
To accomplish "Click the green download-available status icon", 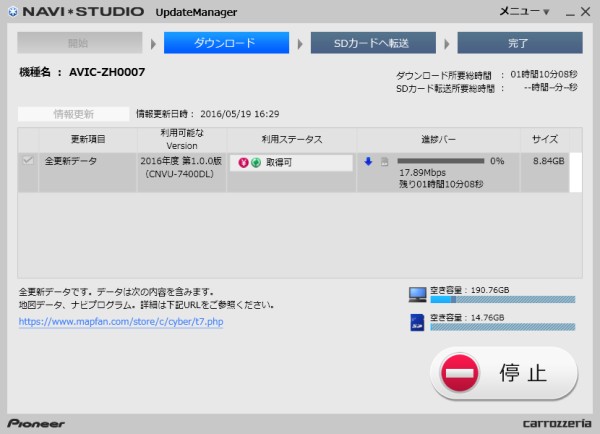I will [256, 163].
